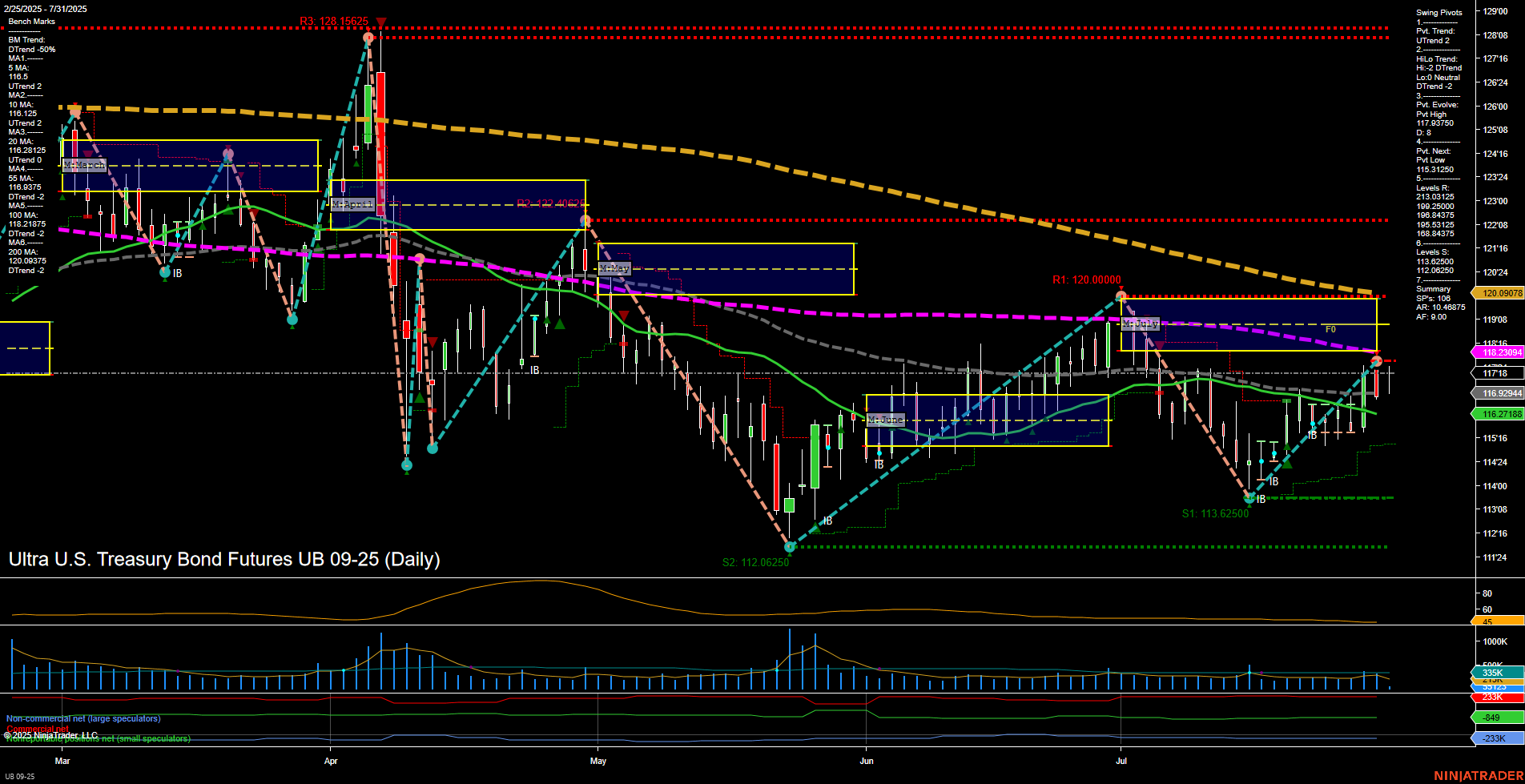This screenshot has height=784, width=1525.
Task: Select the UB 09-25 chart tab
Action: click(x=20, y=777)
